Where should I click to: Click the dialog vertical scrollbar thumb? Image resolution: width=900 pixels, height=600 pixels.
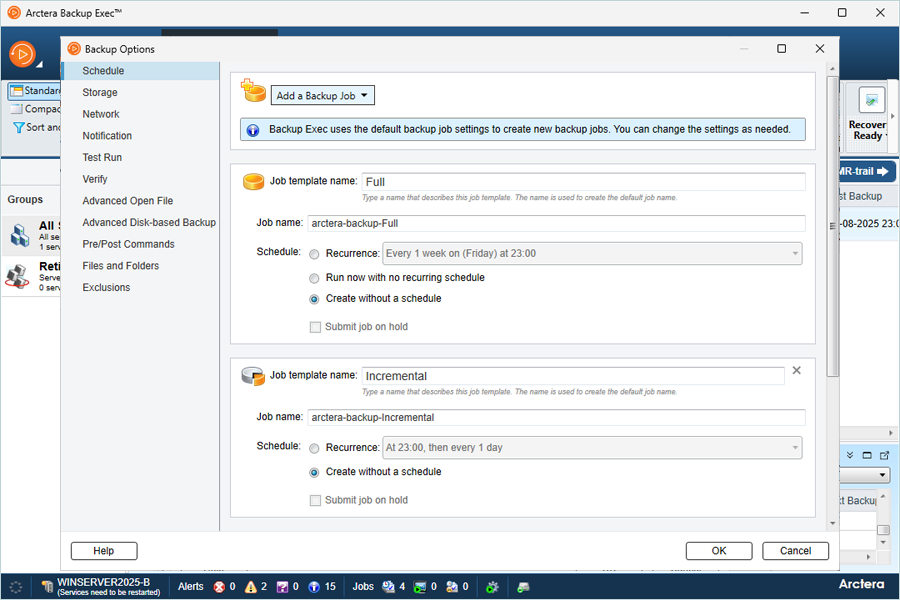pos(832,226)
